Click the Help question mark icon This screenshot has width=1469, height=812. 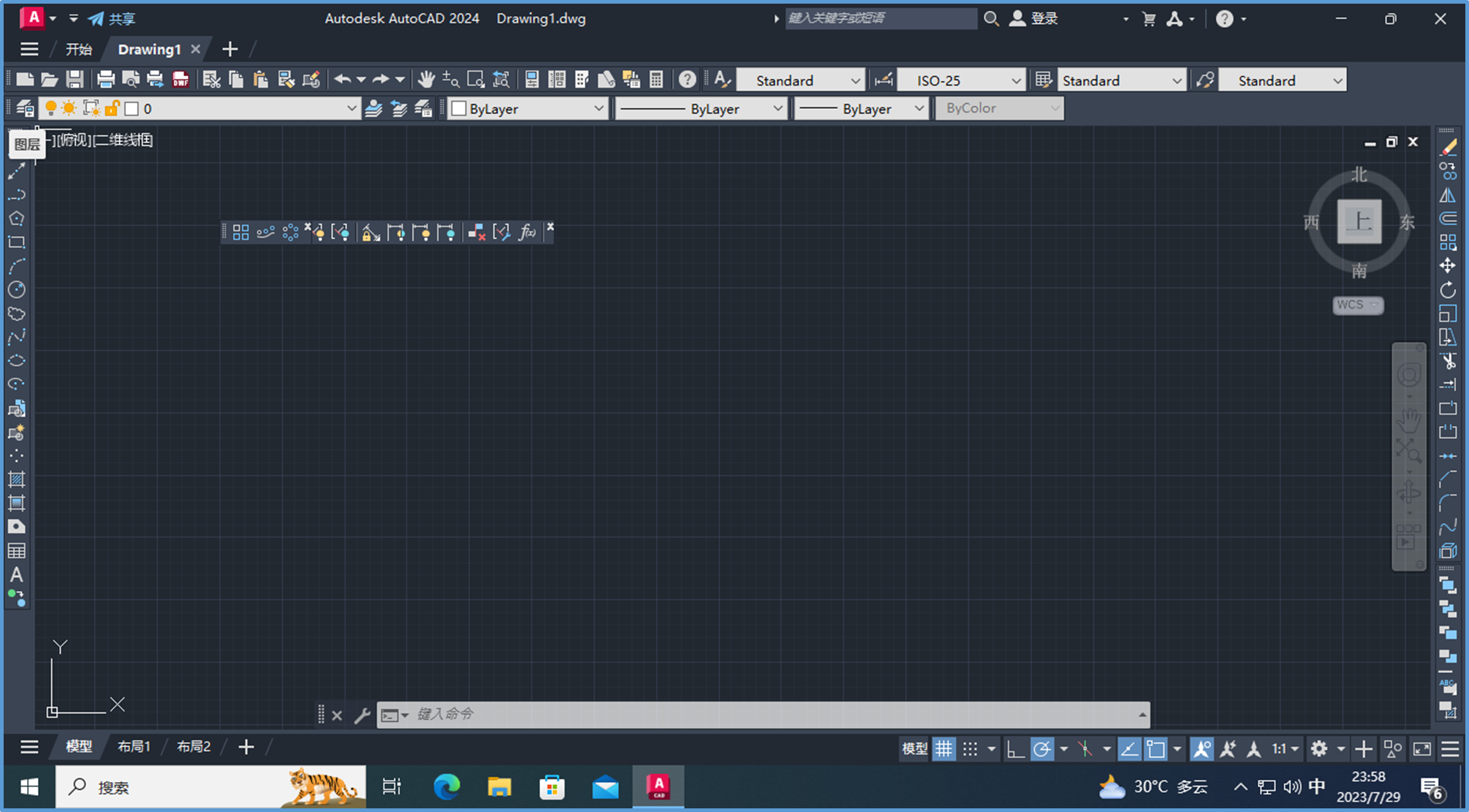coord(686,79)
